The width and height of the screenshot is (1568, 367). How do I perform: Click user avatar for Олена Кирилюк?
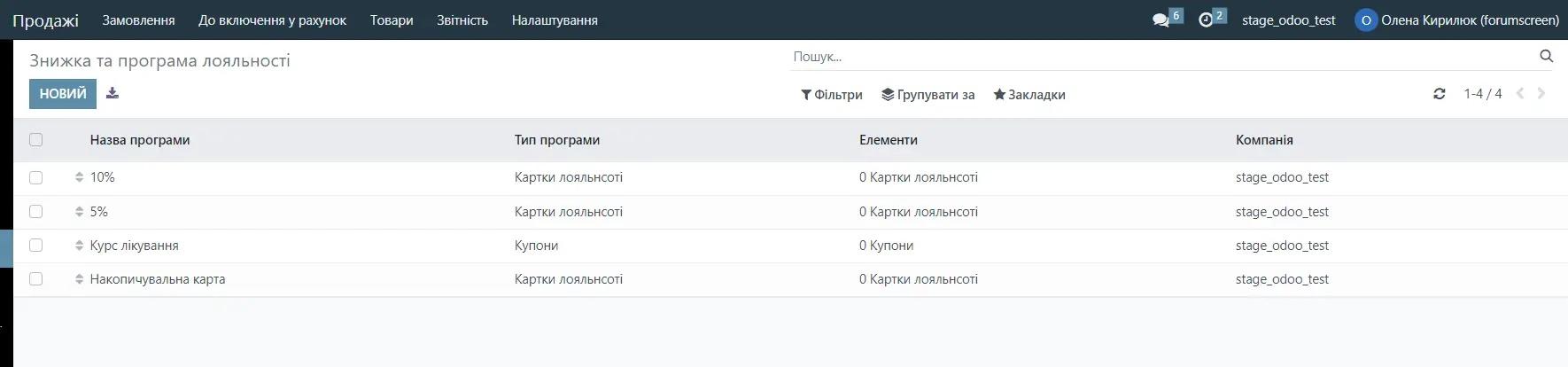[x=1366, y=20]
